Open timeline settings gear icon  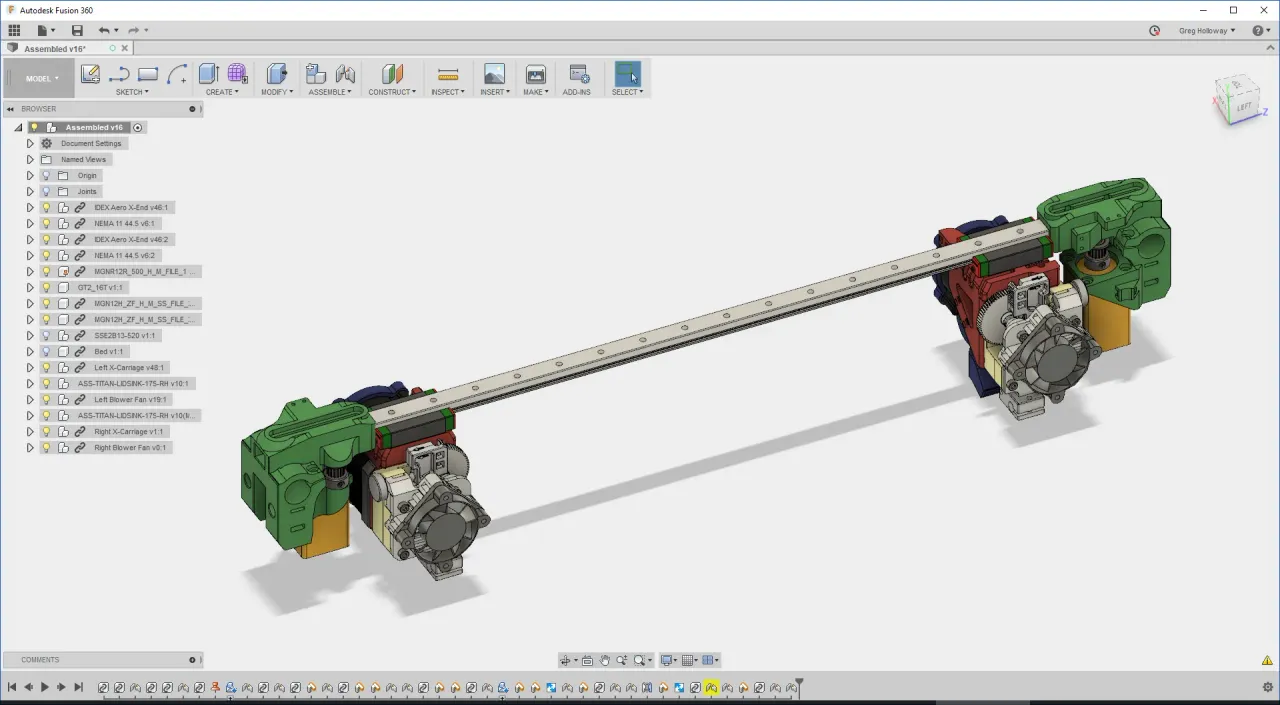pyautogui.click(x=1268, y=687)
